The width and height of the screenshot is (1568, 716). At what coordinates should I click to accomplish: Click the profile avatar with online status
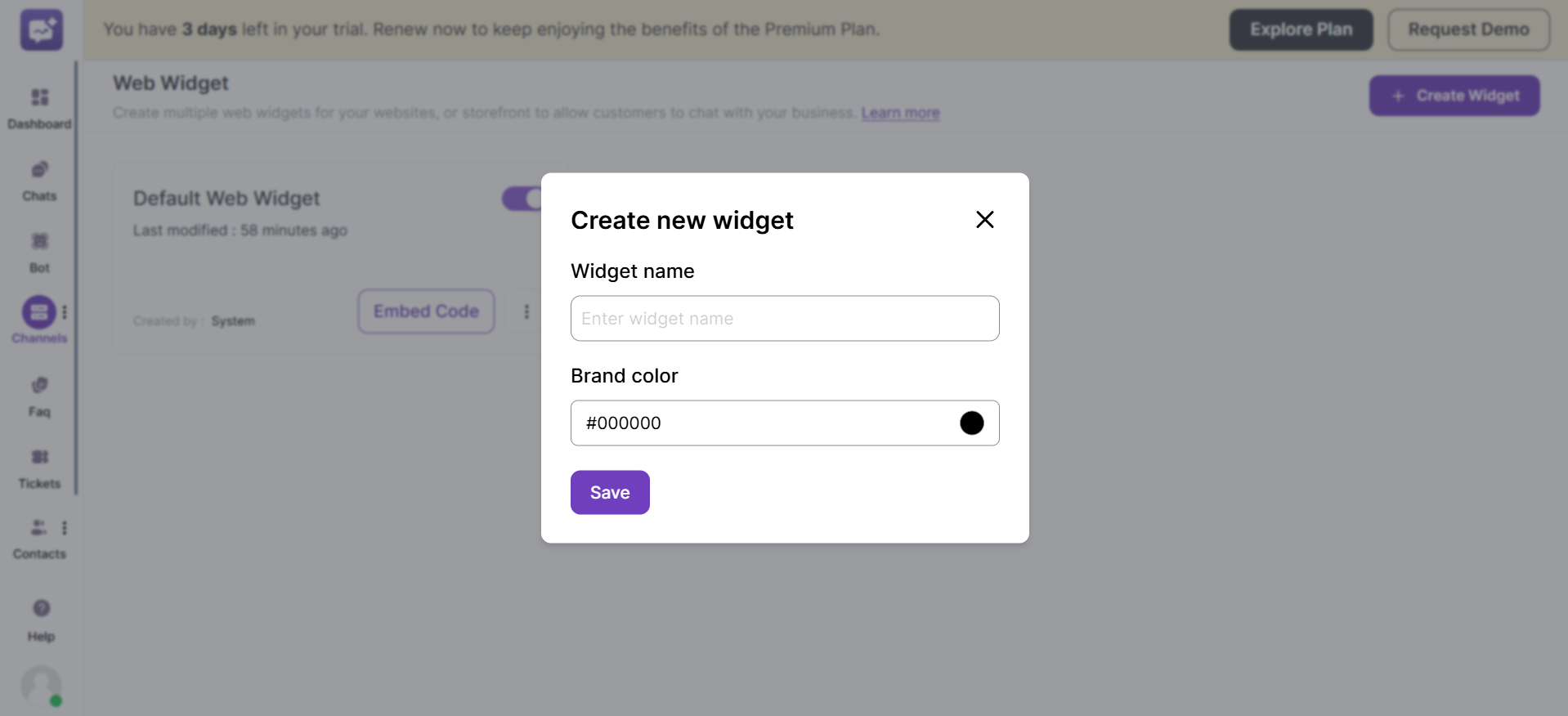point(40,687)
